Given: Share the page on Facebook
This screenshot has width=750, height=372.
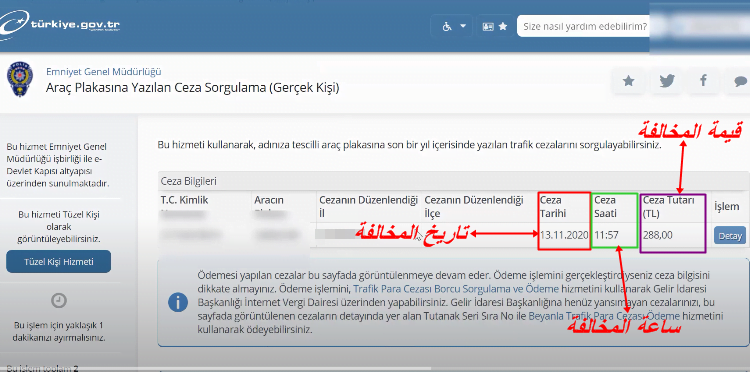Looking at the screenshot, I should [703, 81].
